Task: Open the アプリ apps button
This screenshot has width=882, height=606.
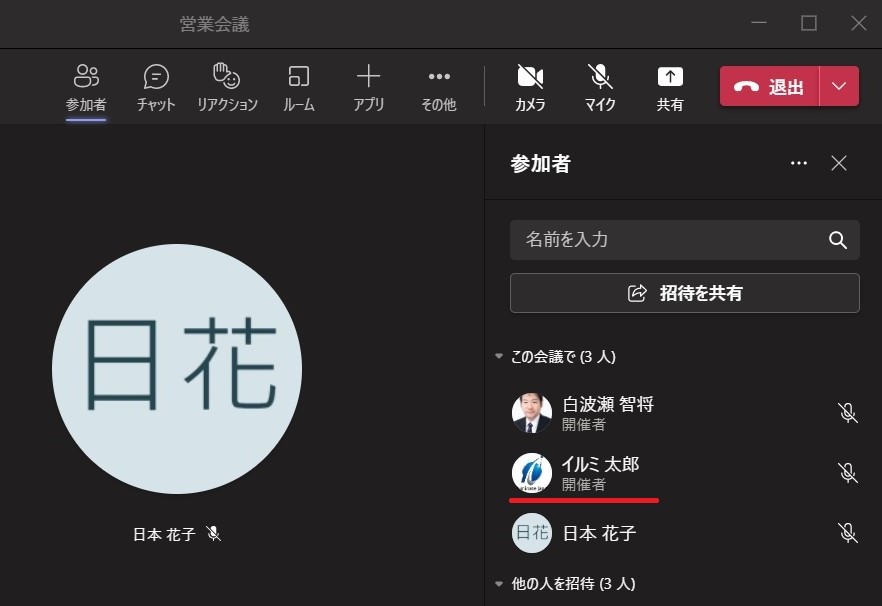Action: 368,88
